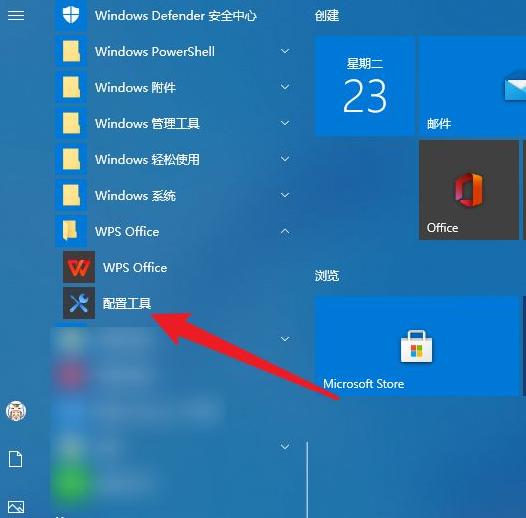Click the WPS Office folder icon
Screen dimensions: 526x518
tap(71, 231)
